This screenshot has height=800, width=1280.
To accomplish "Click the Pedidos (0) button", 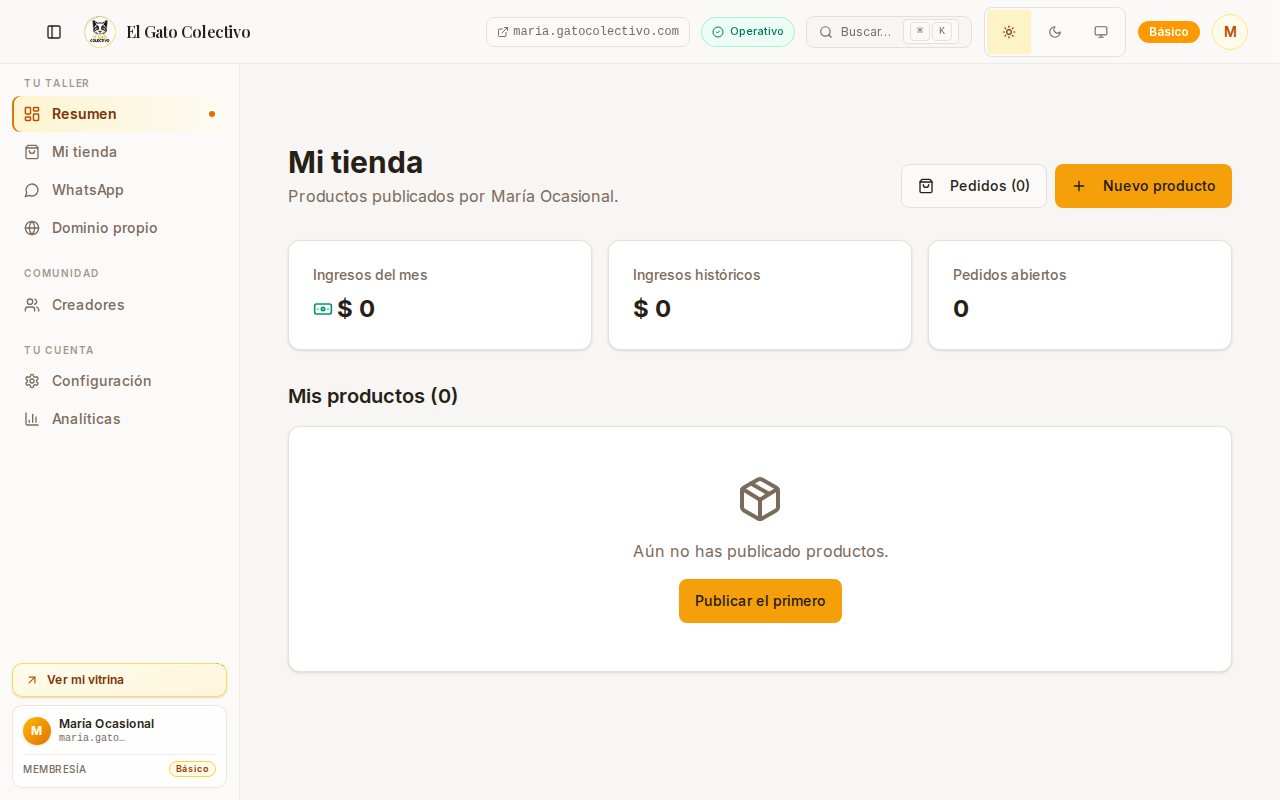I will click(974, 186).
